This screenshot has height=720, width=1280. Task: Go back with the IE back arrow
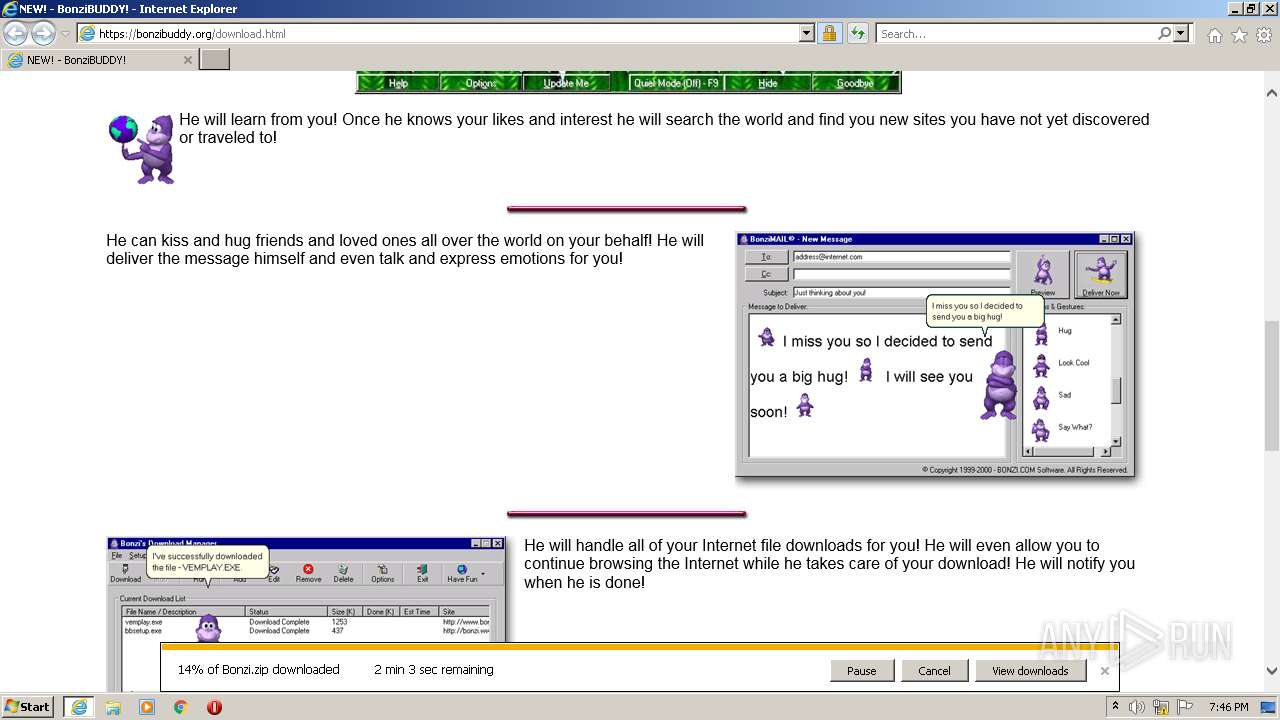[x=16, y=33]
